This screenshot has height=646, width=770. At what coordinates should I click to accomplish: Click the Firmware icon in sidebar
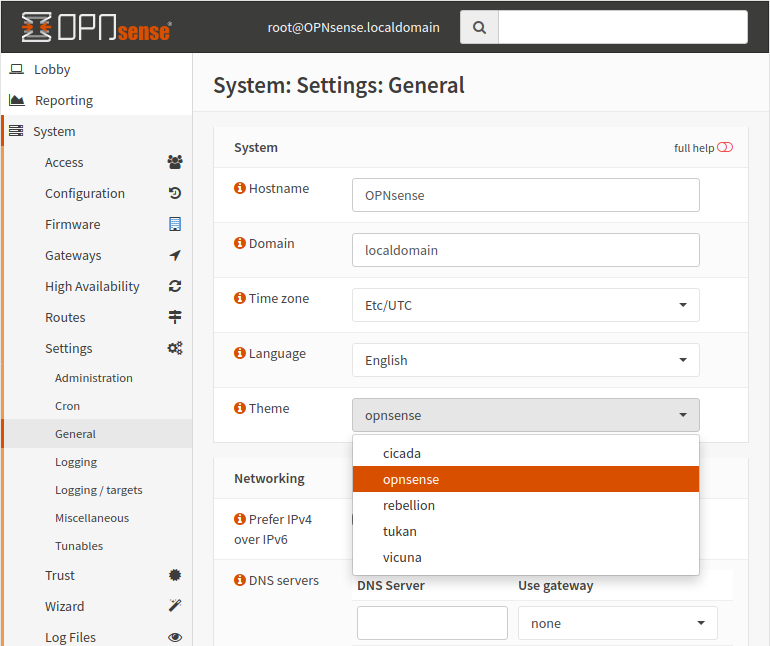[175, 224]
